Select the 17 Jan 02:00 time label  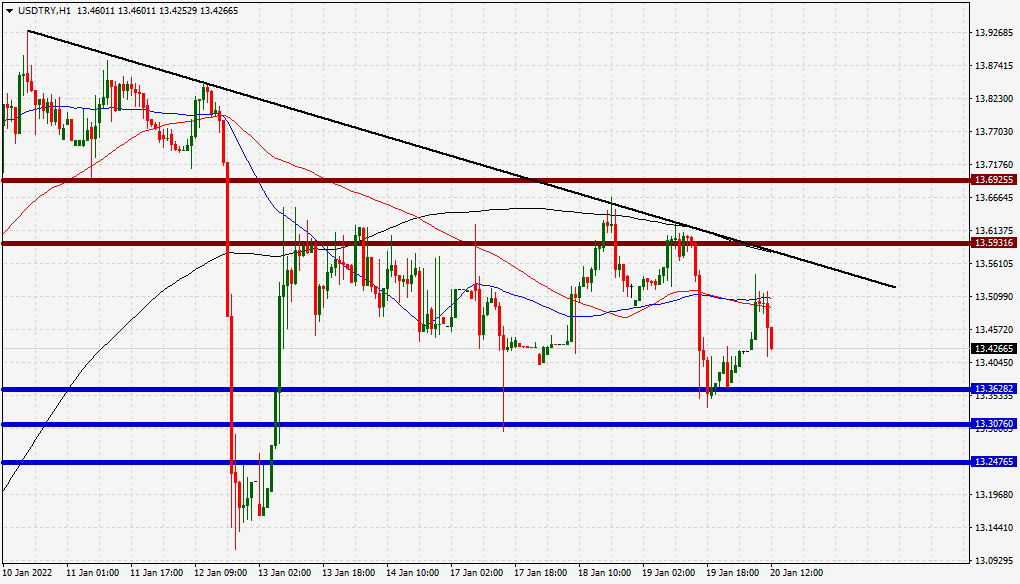pos(476,573)
